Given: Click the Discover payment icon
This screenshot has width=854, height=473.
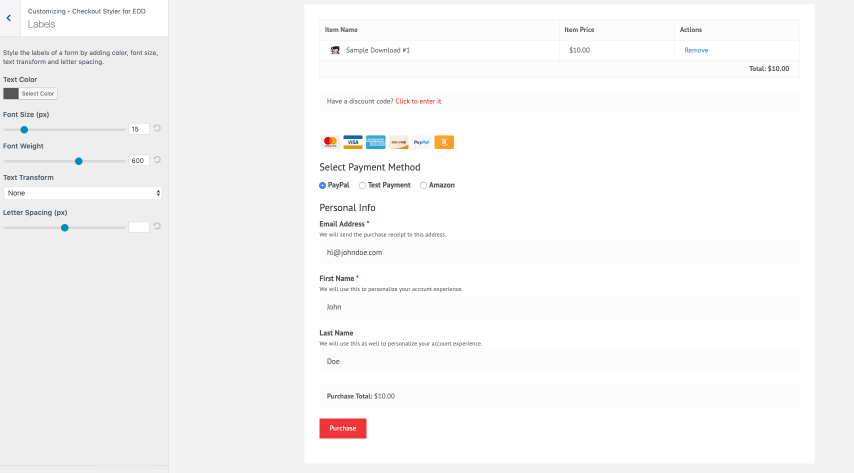Looking at the screenshot, I should [399, 142].
